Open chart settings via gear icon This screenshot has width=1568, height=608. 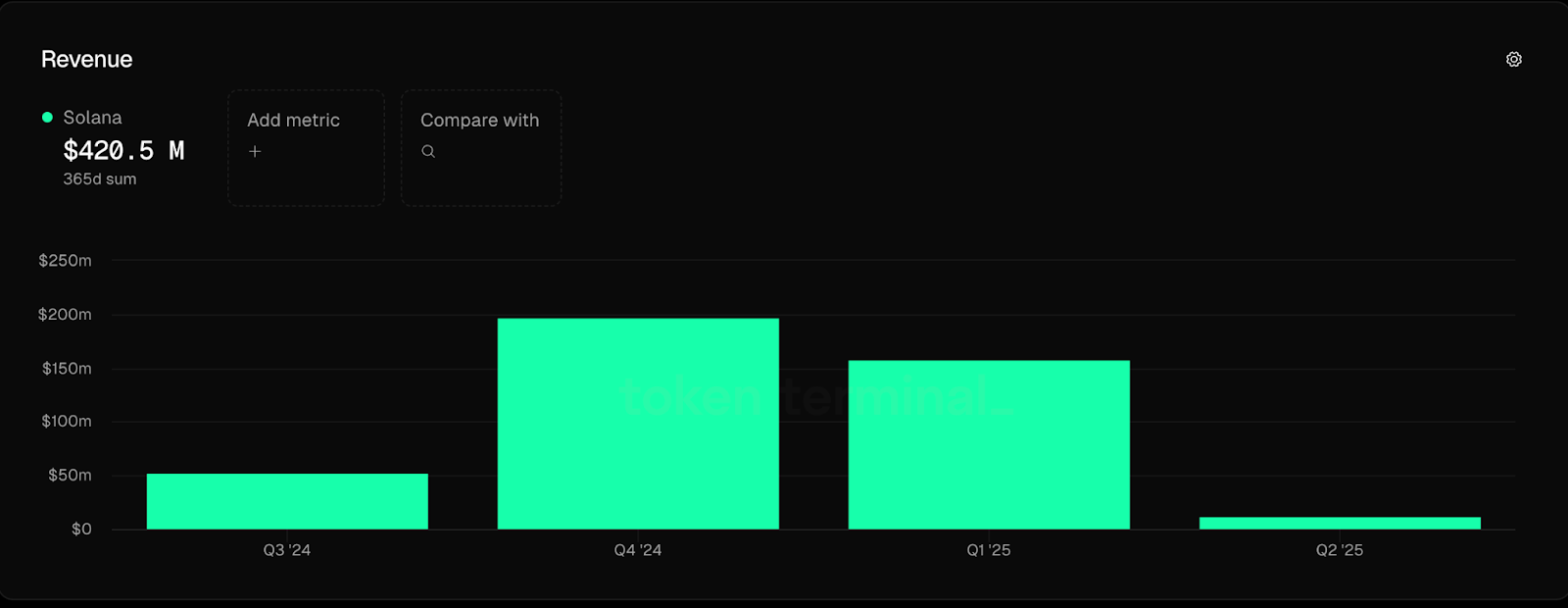(x=1513, y=60)
